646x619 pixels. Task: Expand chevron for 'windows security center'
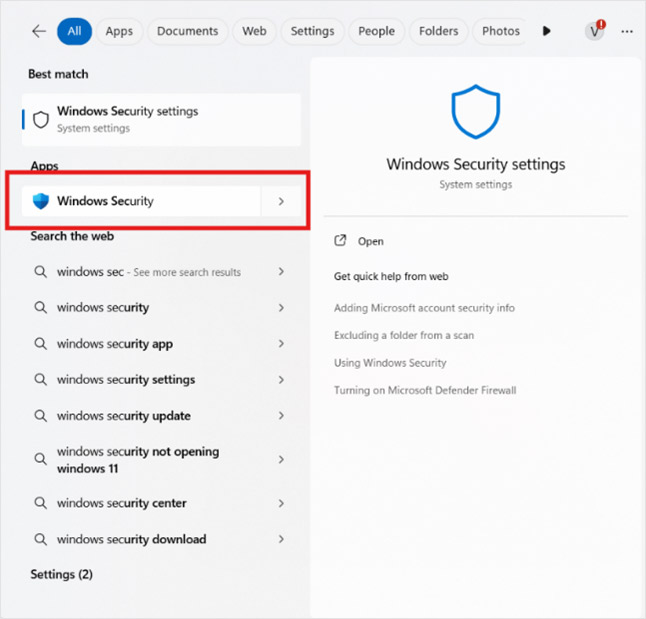pos(281,503)
